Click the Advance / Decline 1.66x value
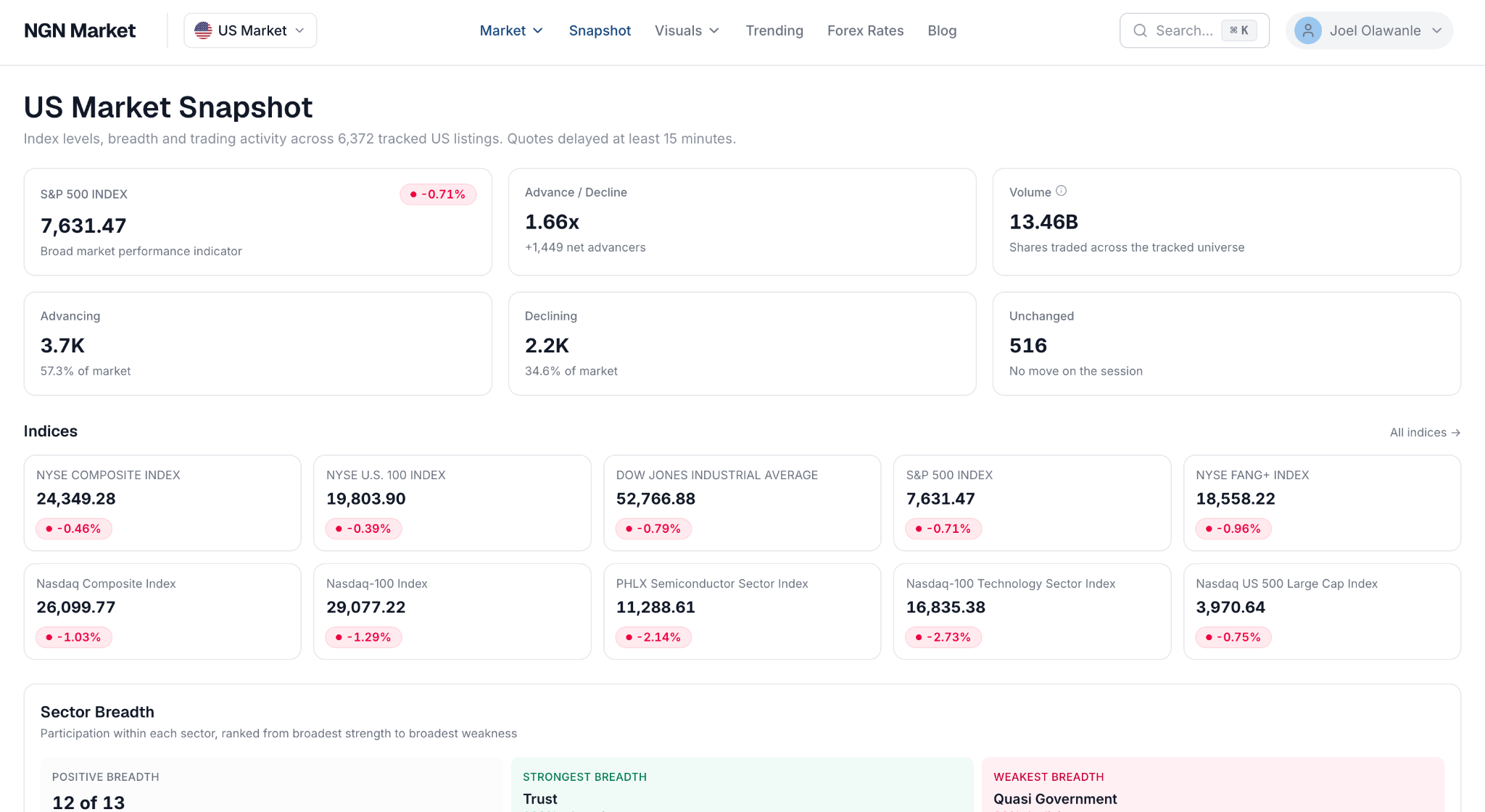1485x812 pixels. pos(552,222)
